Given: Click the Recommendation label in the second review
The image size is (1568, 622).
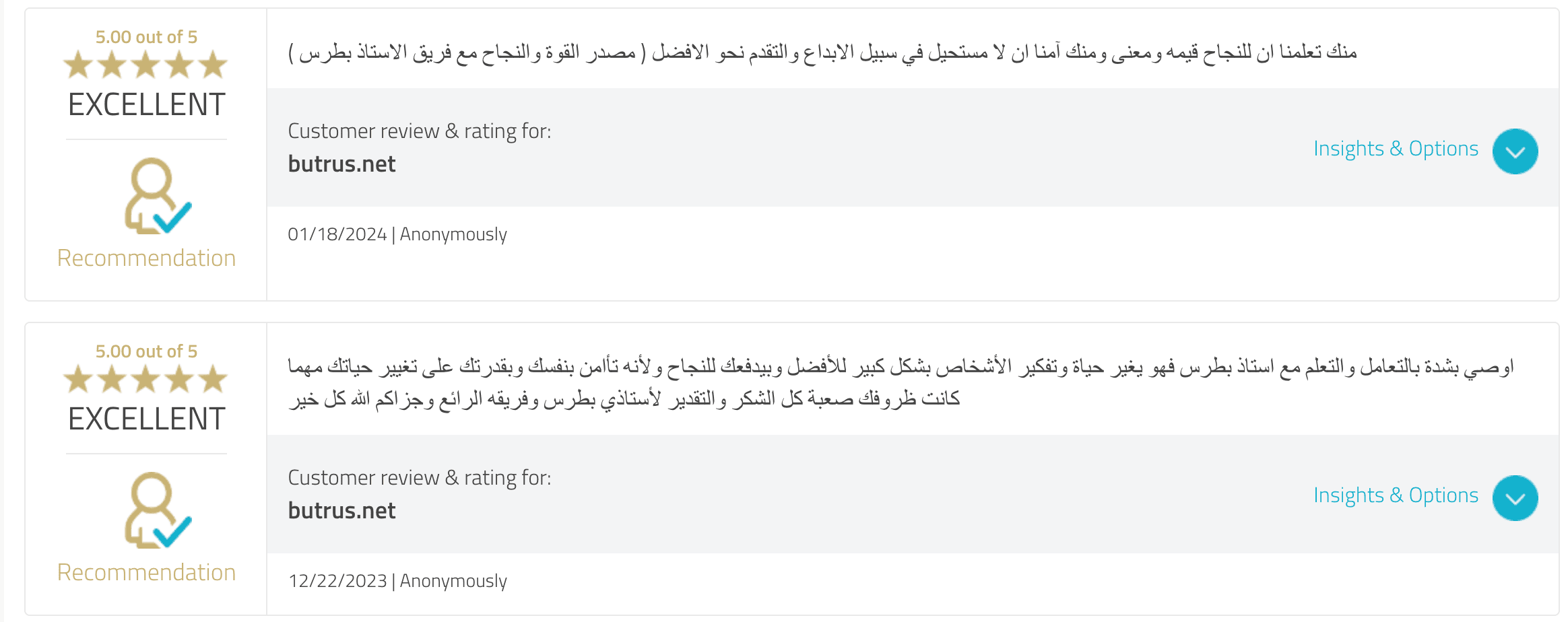Looking at the screenshot, I should pos(146,573).
